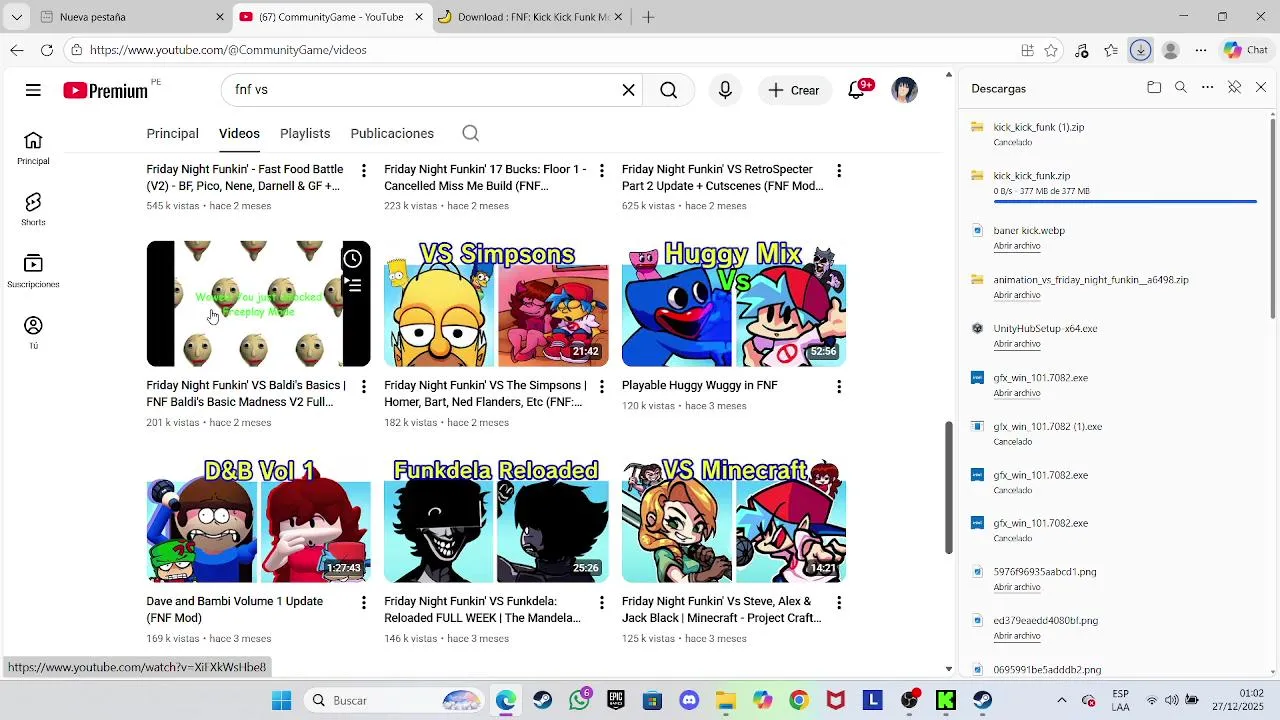Go to Principal in the YouTube sidebar
Image resolution: width=1280 pixels, height=720 pixels.
coord(33,148)
